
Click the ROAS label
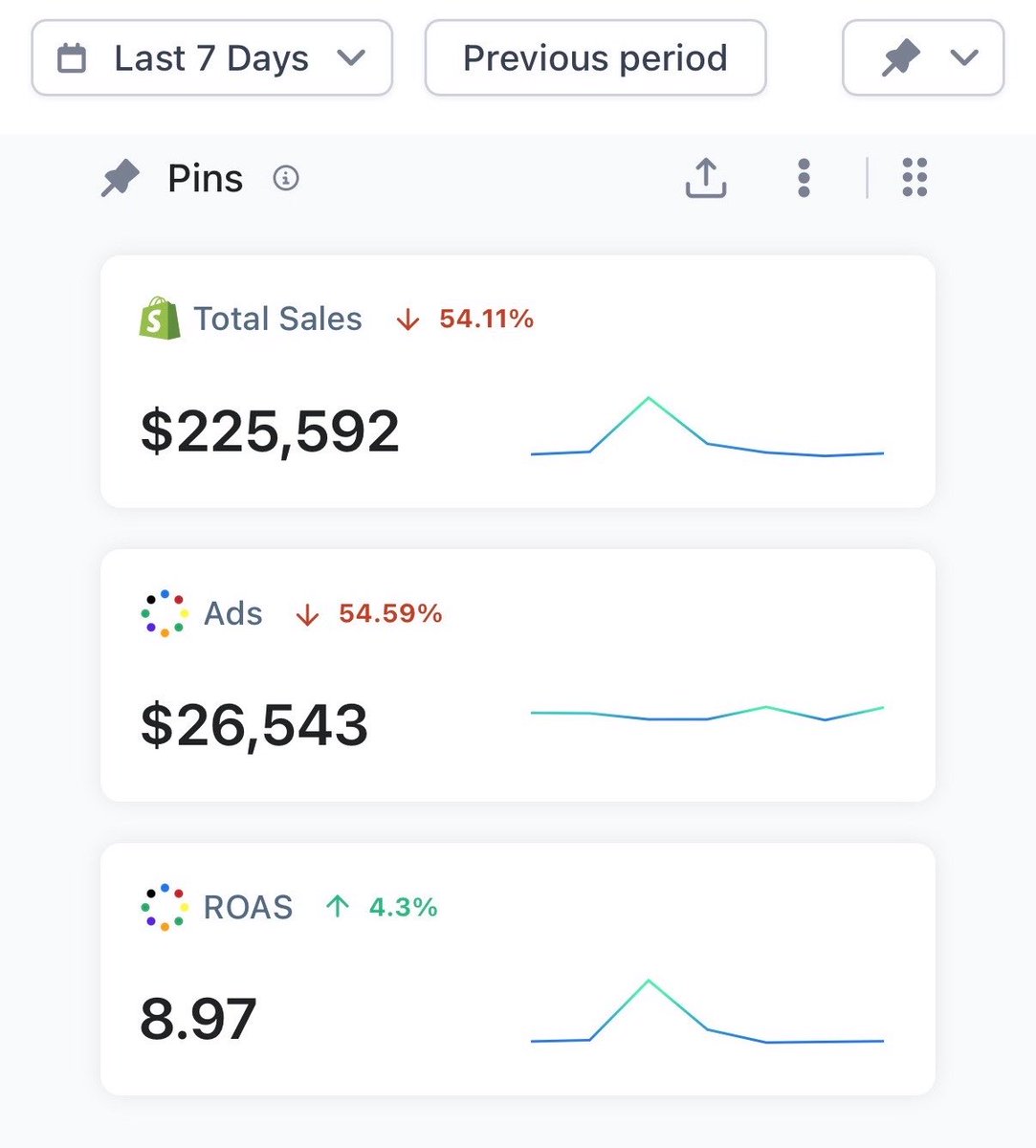pyautogui.click(x=249, y=907)
